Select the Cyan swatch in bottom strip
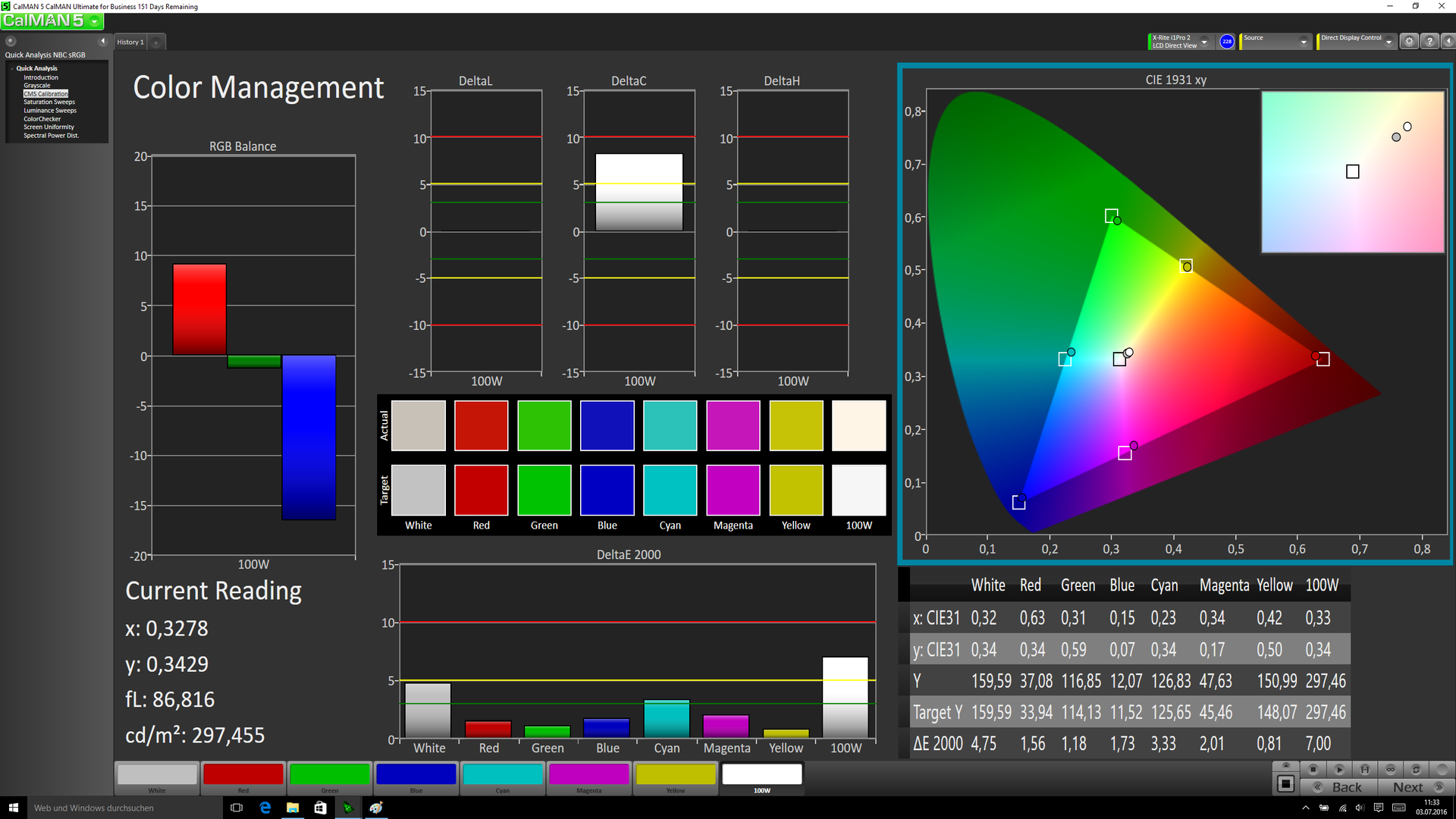Image resolution: width=1456 pixels, height=819 pixels. pyautogui.click(x=502, y=776)
